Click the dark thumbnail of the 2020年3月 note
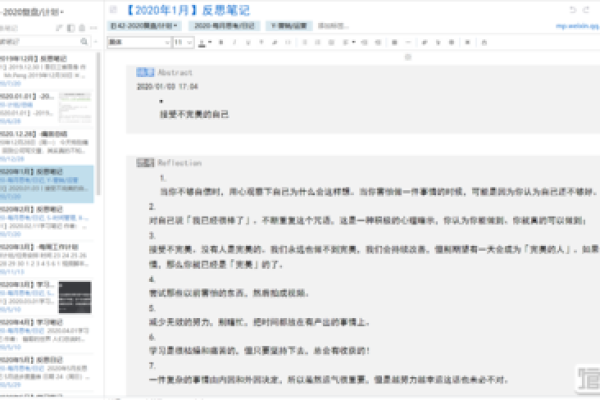This screenshot has height=400, width=600. click(x=75, y=297)
